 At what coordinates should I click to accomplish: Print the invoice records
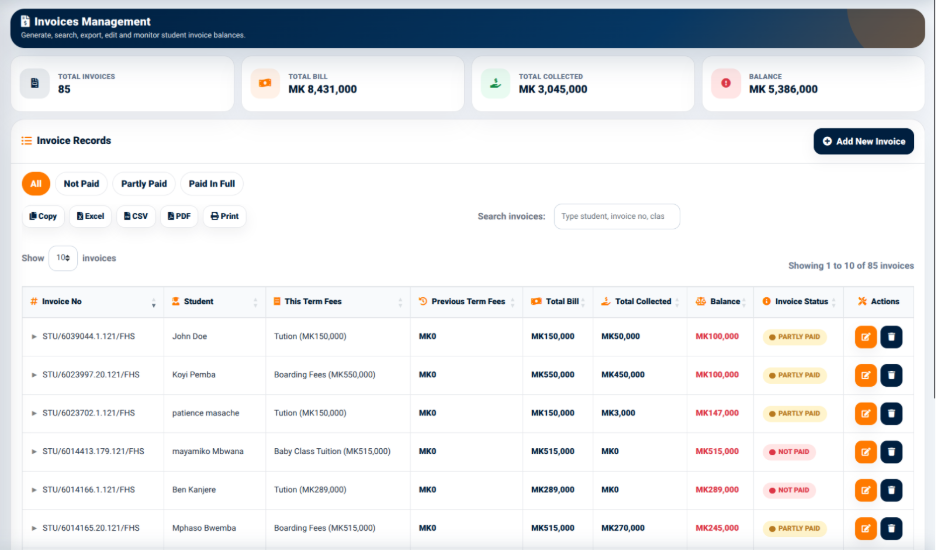pyautogui.click(x=224, y=216)
